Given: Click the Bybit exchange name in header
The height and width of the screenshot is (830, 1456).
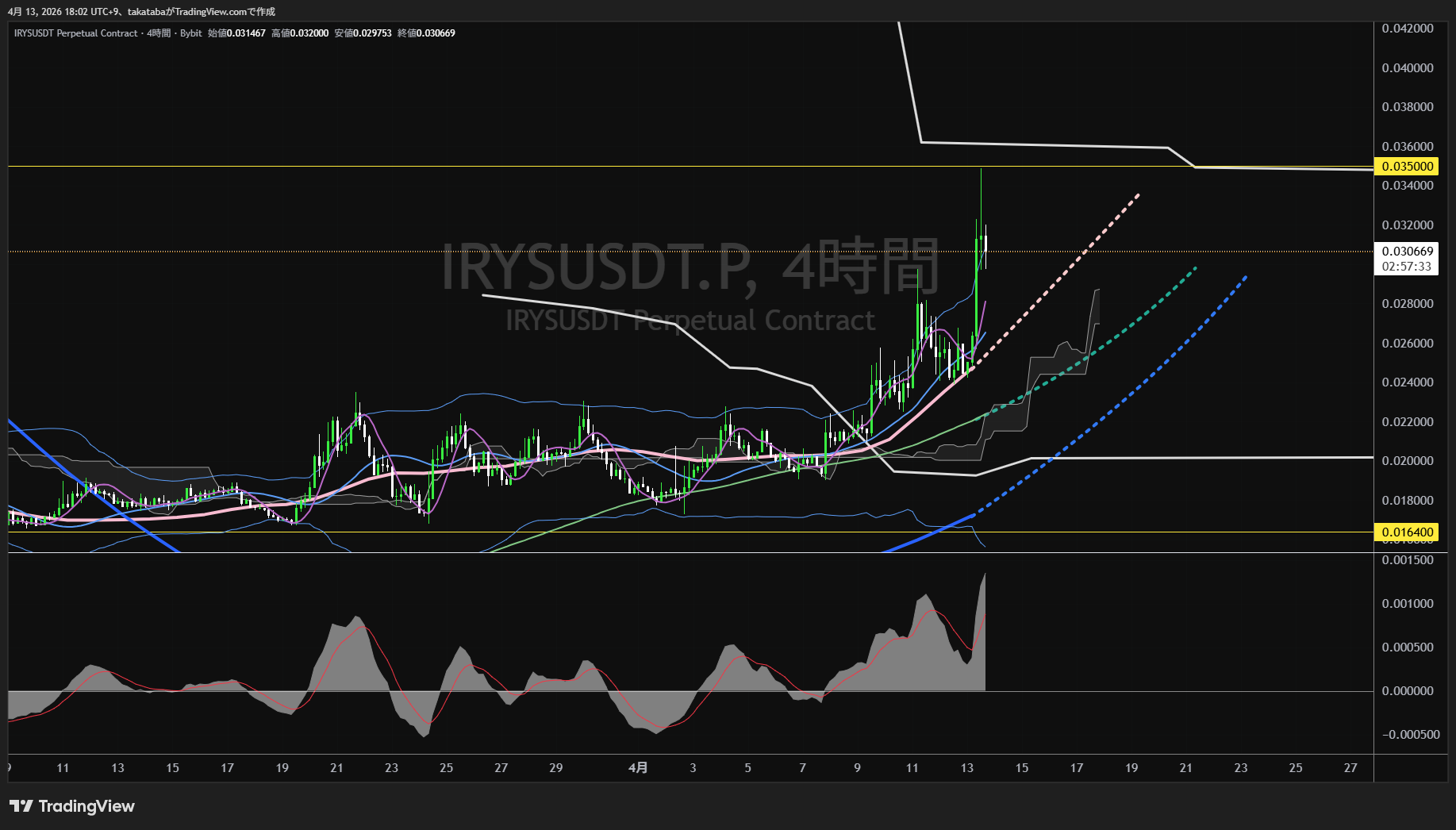Looking at the screenshot, I should click(191, 33).
